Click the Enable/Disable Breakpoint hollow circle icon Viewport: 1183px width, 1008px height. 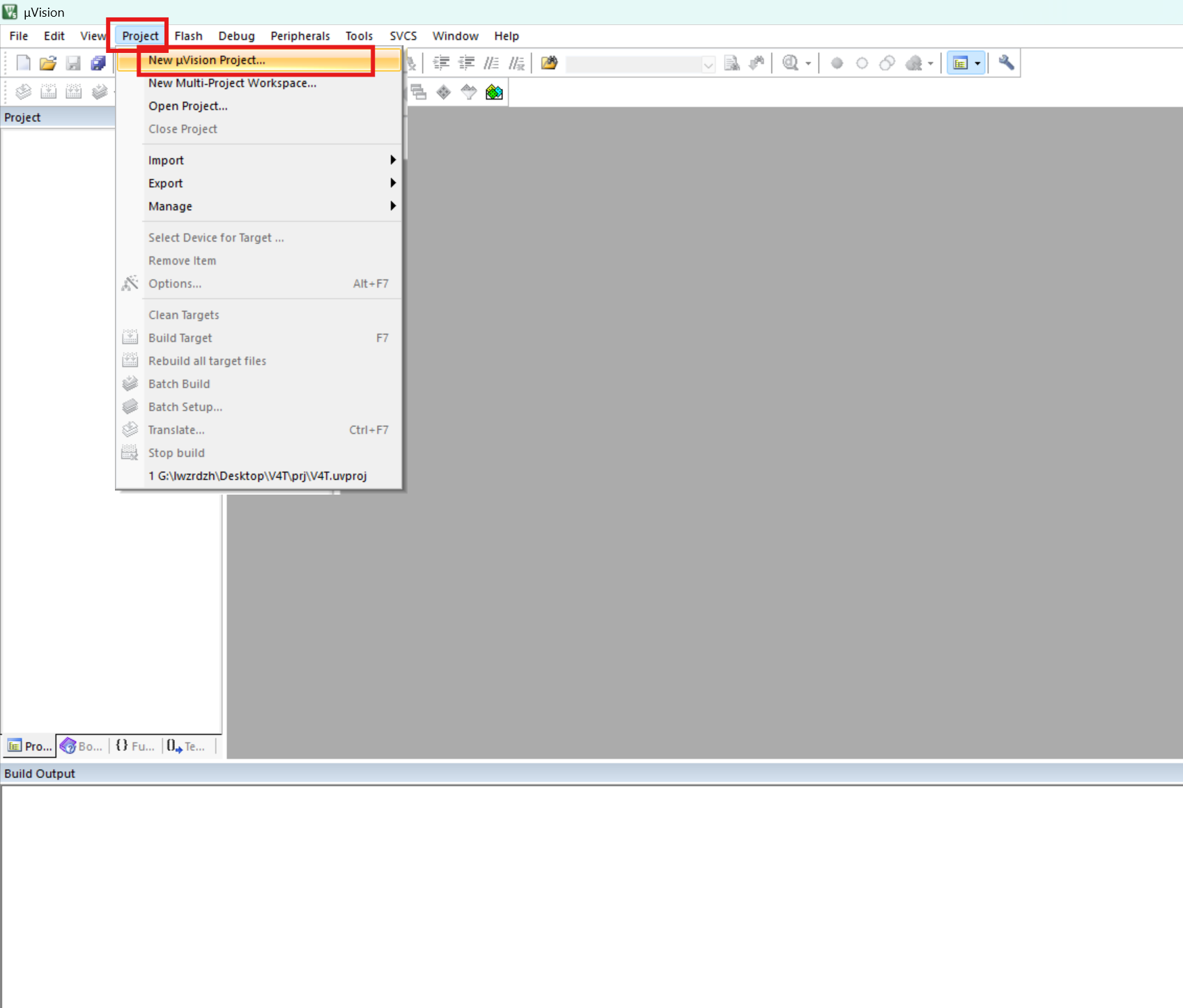pyautogui.click(x=863, y=63)
